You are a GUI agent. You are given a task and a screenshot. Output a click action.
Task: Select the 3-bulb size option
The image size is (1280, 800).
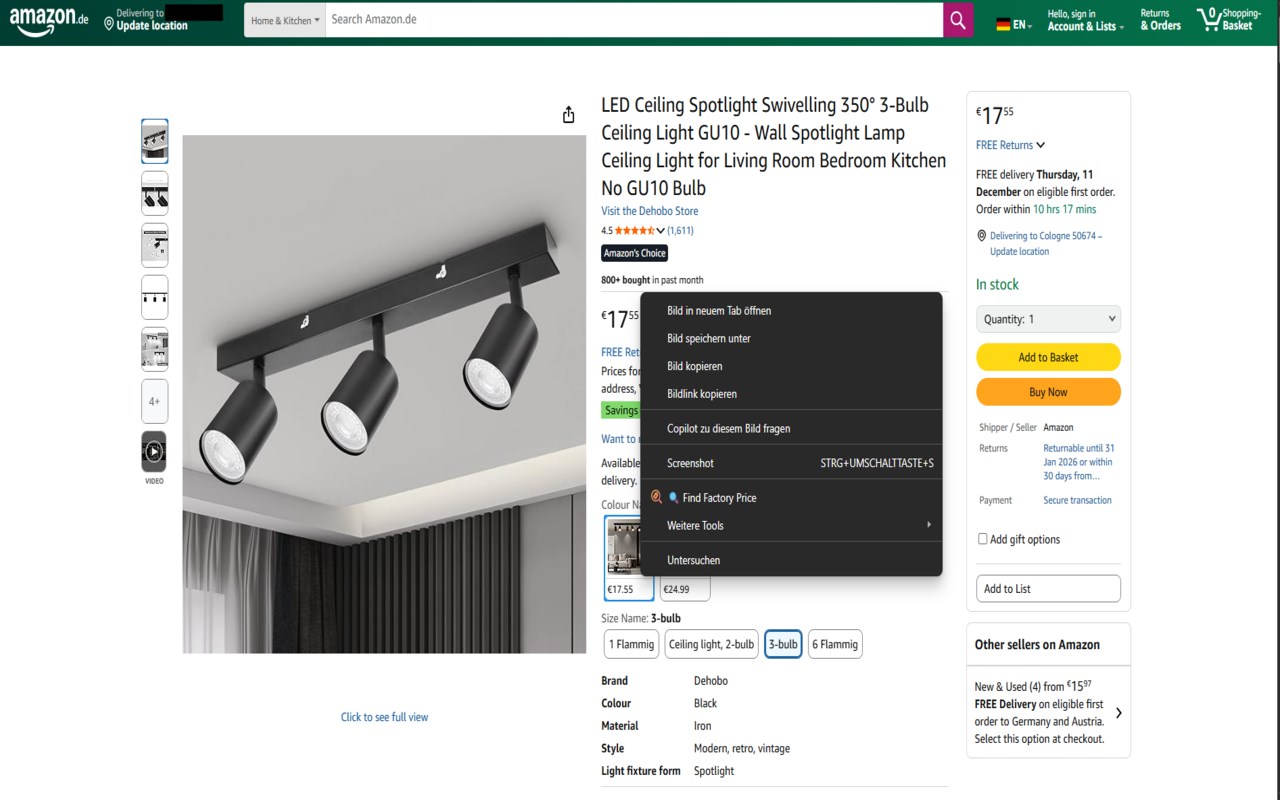pos(783,644)
